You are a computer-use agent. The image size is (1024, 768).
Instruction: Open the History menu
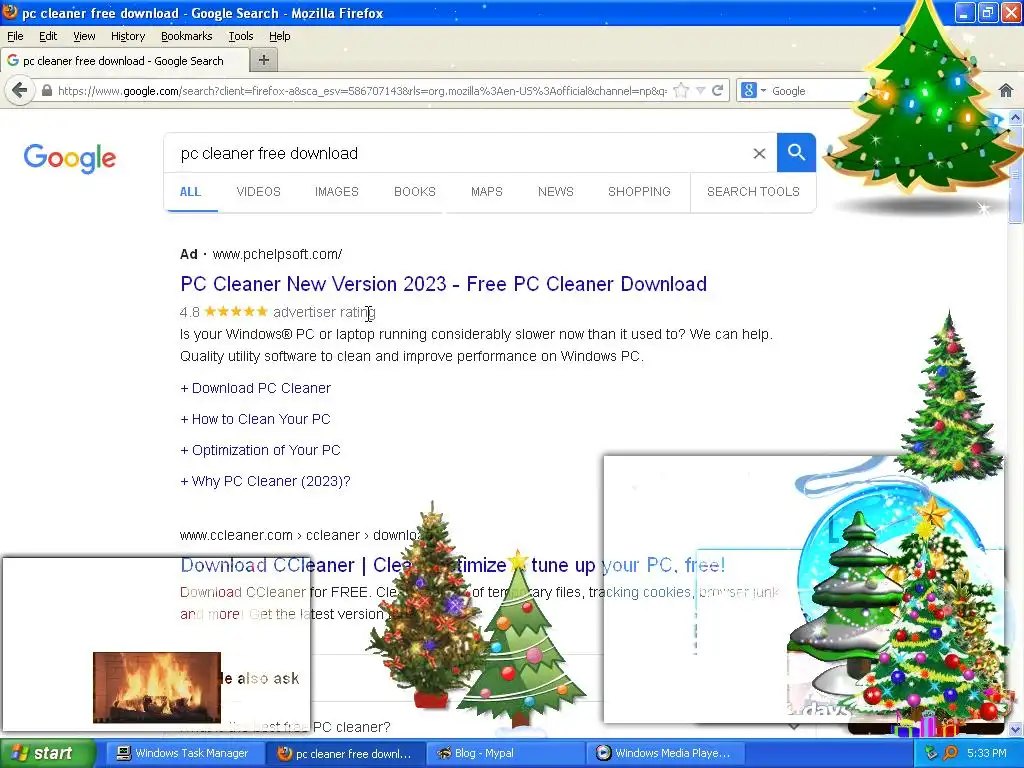[127, 36]
